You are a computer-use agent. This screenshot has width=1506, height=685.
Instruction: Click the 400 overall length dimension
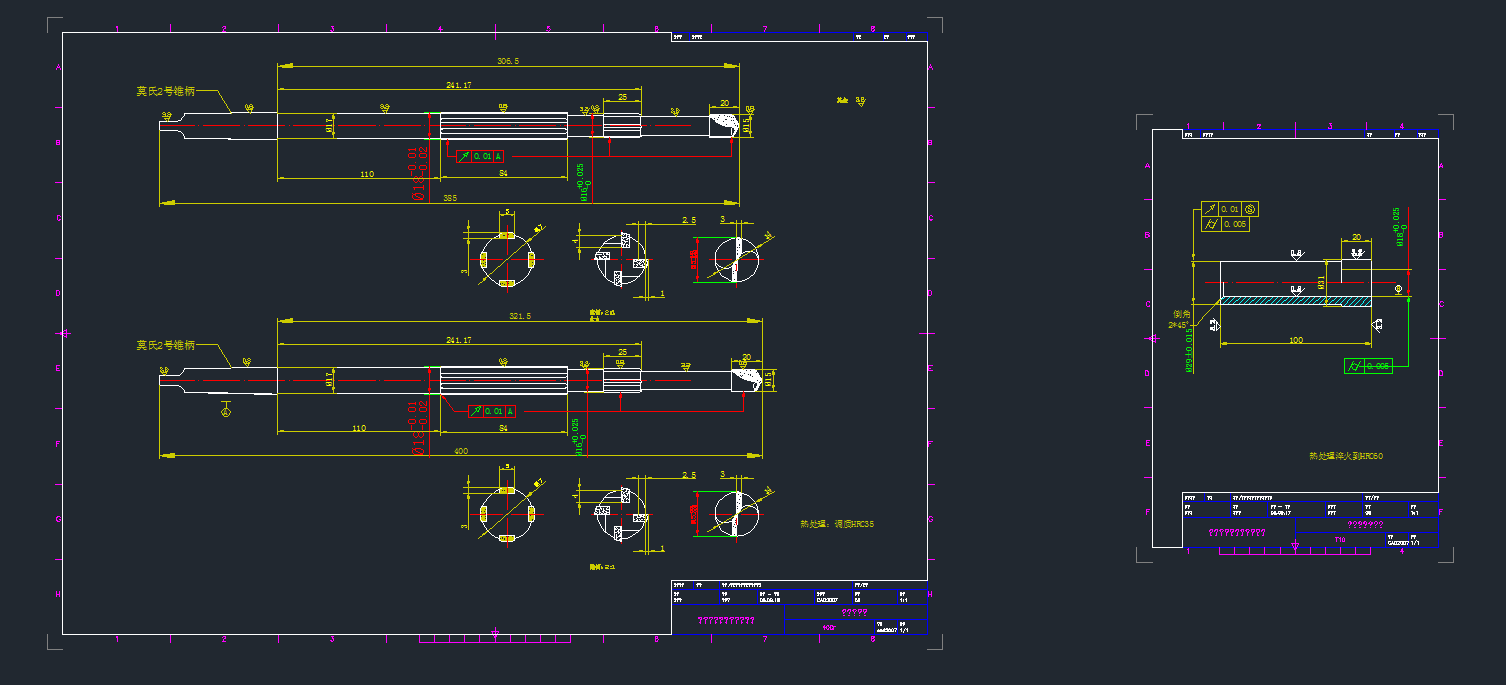[460, 452]
